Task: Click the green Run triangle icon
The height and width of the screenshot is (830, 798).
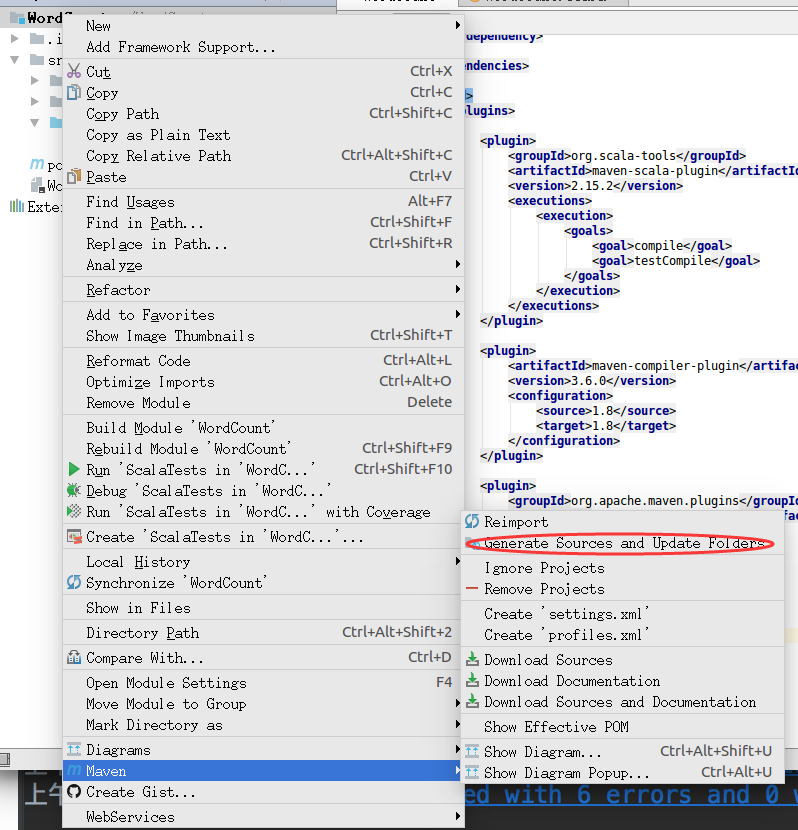Action: coord(74,469)
